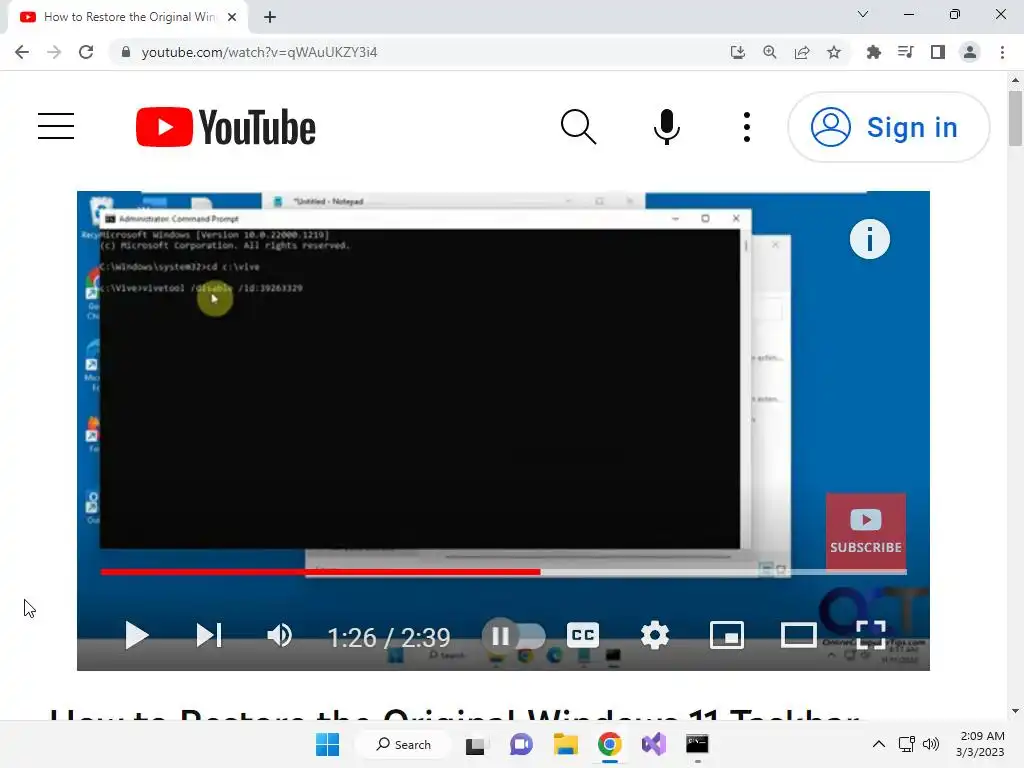The width and height of the screenshot is (1024, 768).
Task: Install app icon in address bar
Action: [x=737, y=52]
